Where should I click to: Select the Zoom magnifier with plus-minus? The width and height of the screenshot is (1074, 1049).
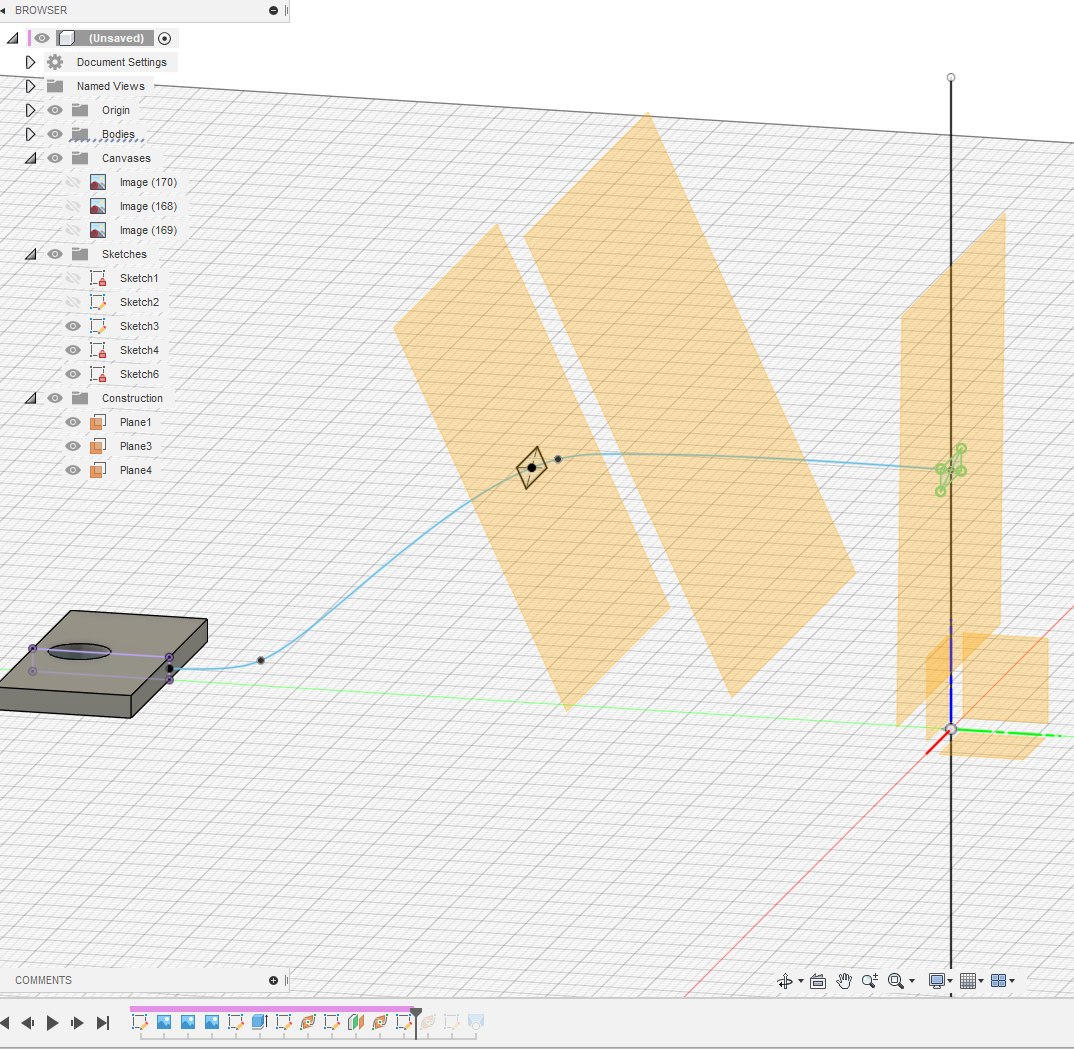point(870,981)
